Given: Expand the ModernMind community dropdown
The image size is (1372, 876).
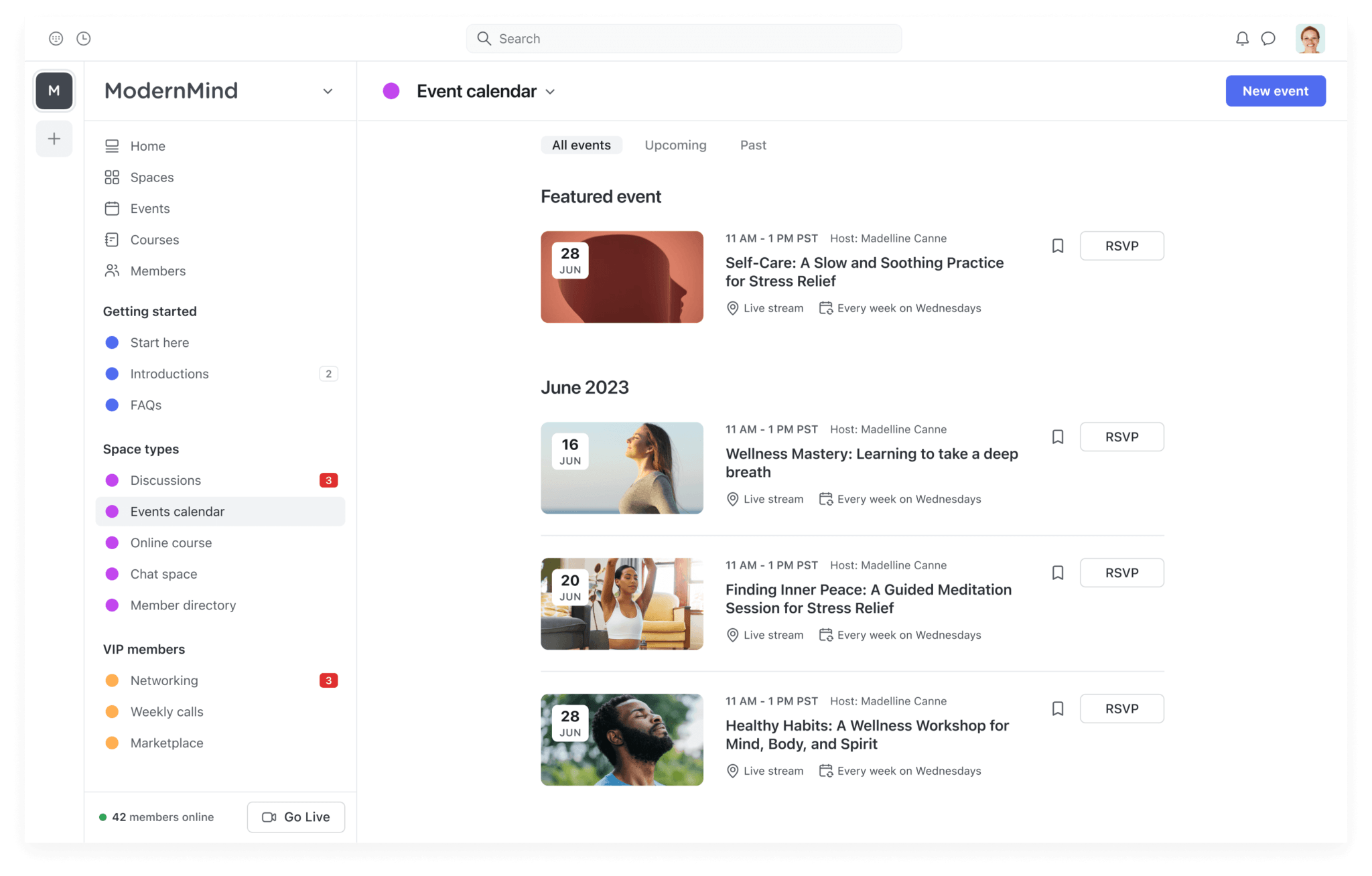Looking at the screenshot, I should 328,91.
